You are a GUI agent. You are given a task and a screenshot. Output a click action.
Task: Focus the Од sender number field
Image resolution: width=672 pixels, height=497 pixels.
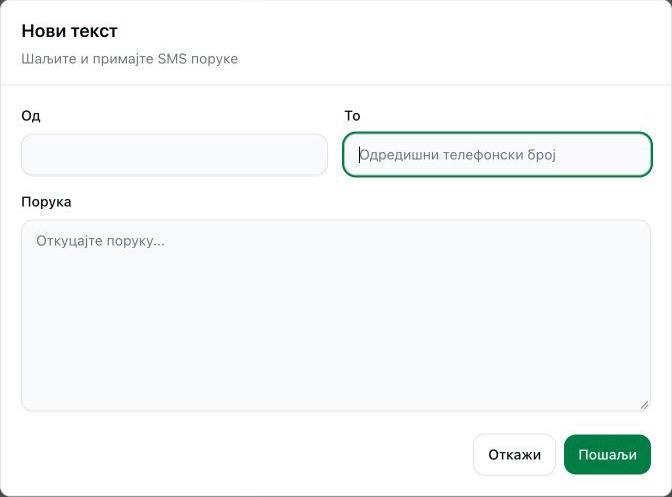(x=174, y=155)
